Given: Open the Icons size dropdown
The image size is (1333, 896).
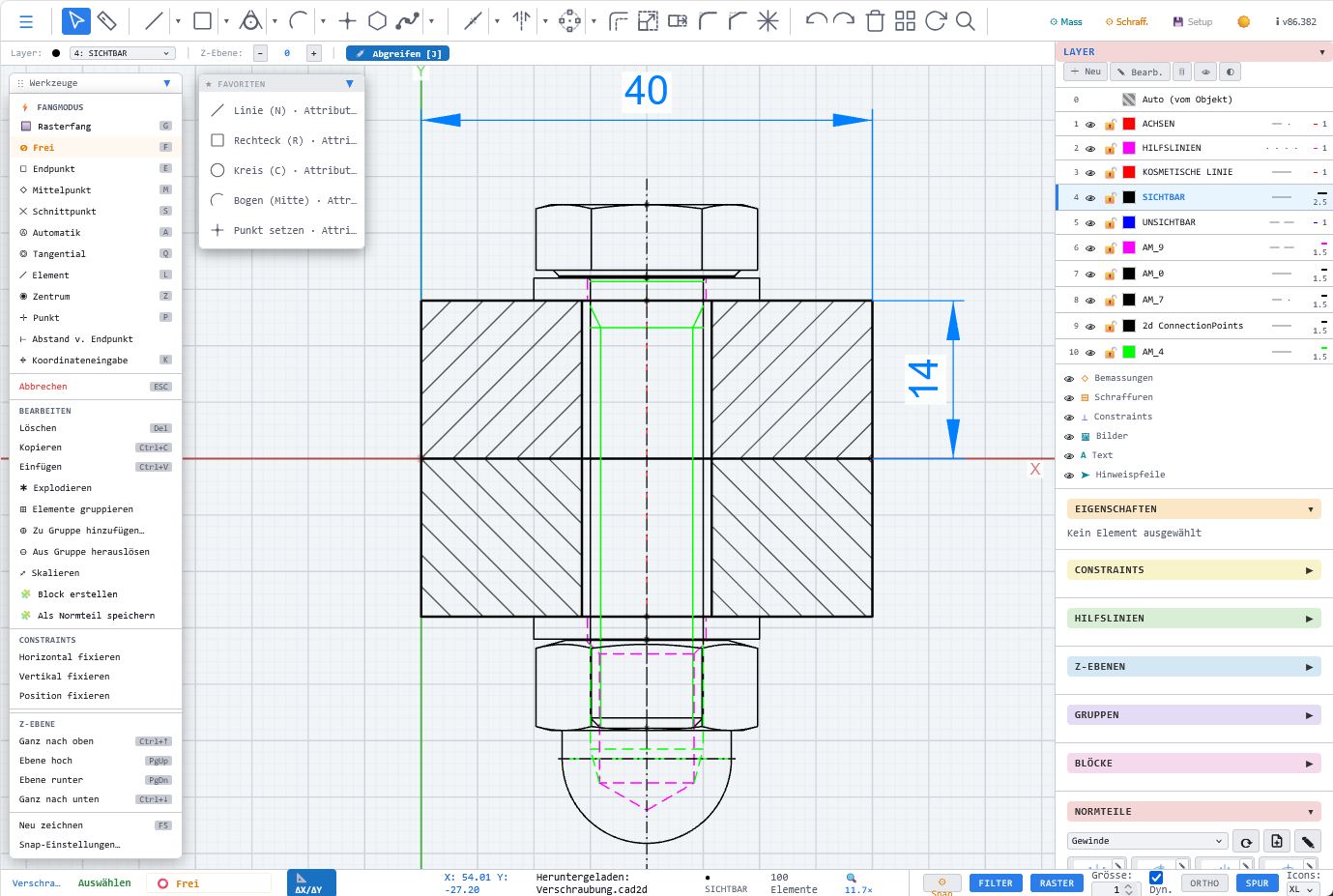Looking at the screenshot, I should pos(1301,889).
